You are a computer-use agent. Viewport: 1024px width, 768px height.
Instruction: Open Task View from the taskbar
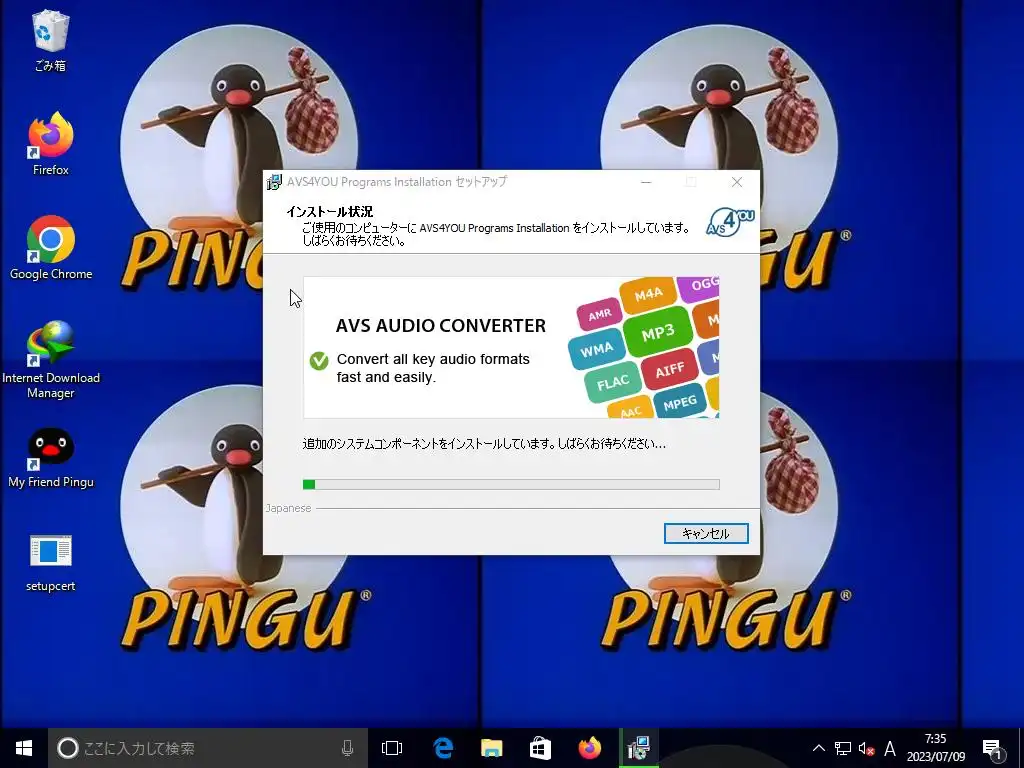(x=392, y=748)
